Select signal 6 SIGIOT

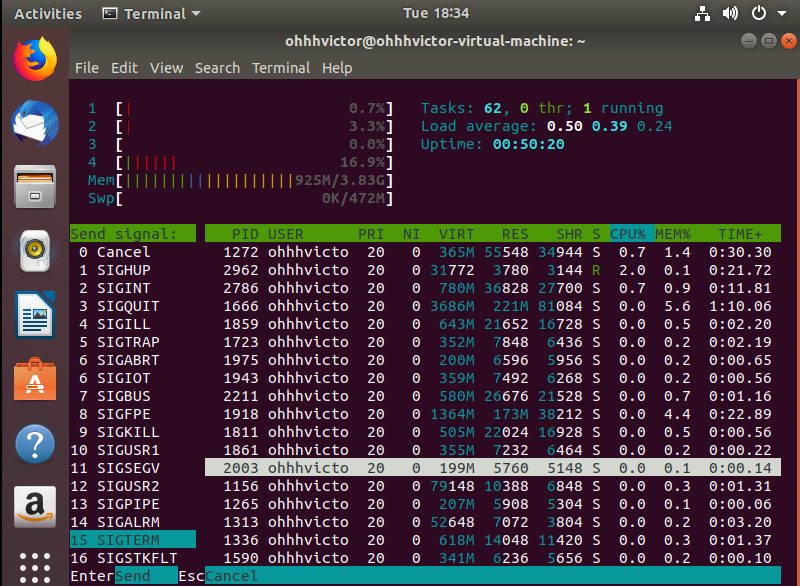tap(133, 378)
